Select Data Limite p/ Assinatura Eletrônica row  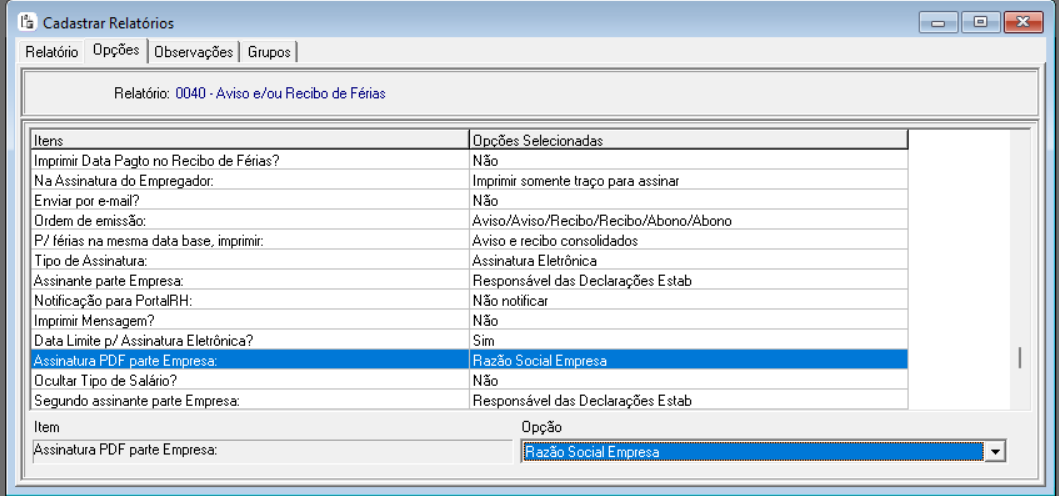click(250, 341)
